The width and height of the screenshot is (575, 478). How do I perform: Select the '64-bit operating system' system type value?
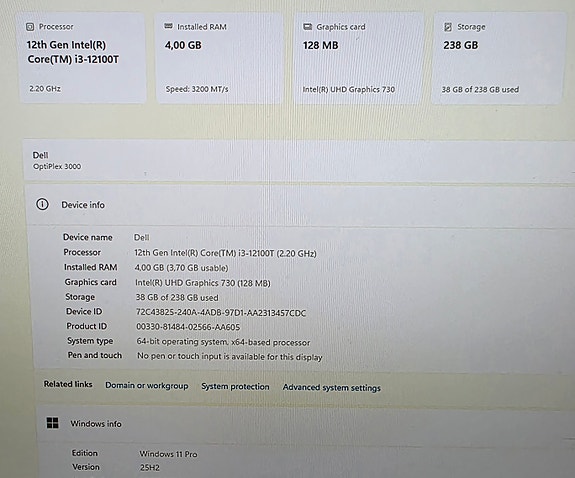[x=223, y=342]
